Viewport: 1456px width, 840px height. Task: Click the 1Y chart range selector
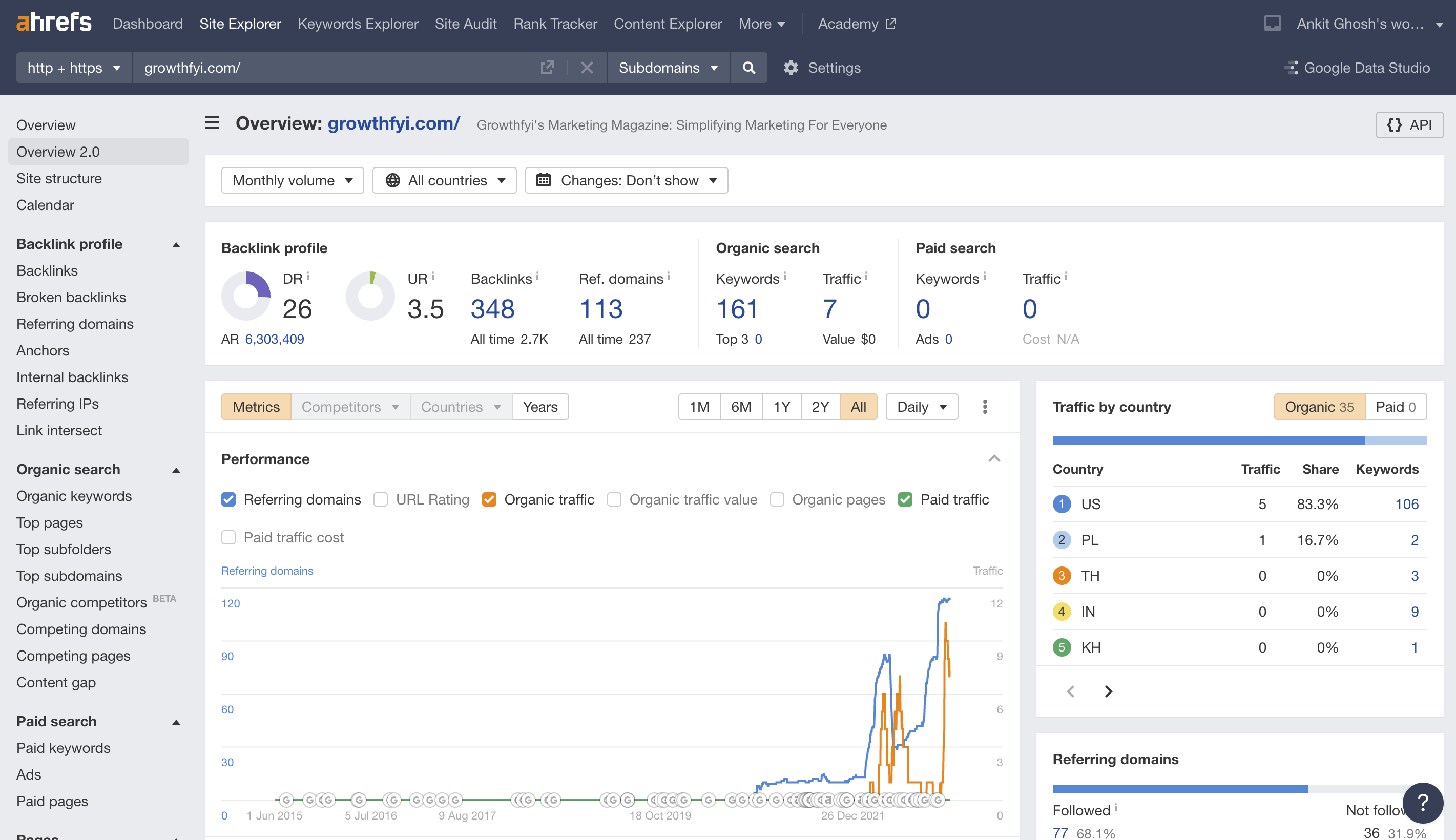782,407
